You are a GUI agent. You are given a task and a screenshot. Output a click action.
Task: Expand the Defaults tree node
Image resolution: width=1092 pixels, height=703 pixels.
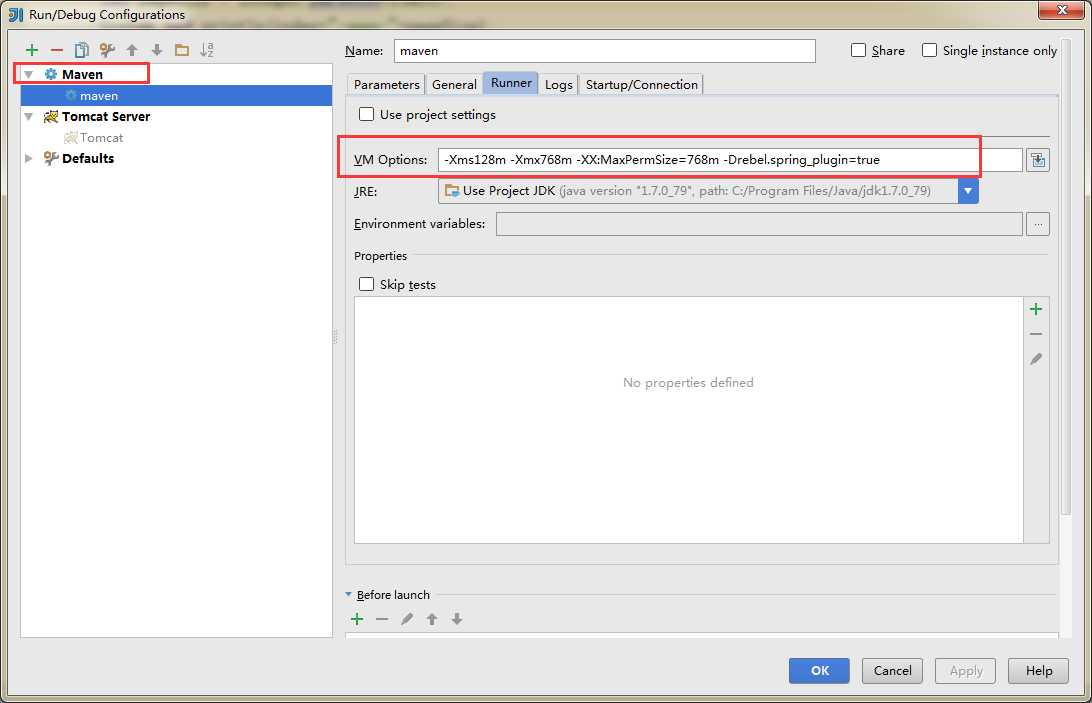click(x=29, y=158)
